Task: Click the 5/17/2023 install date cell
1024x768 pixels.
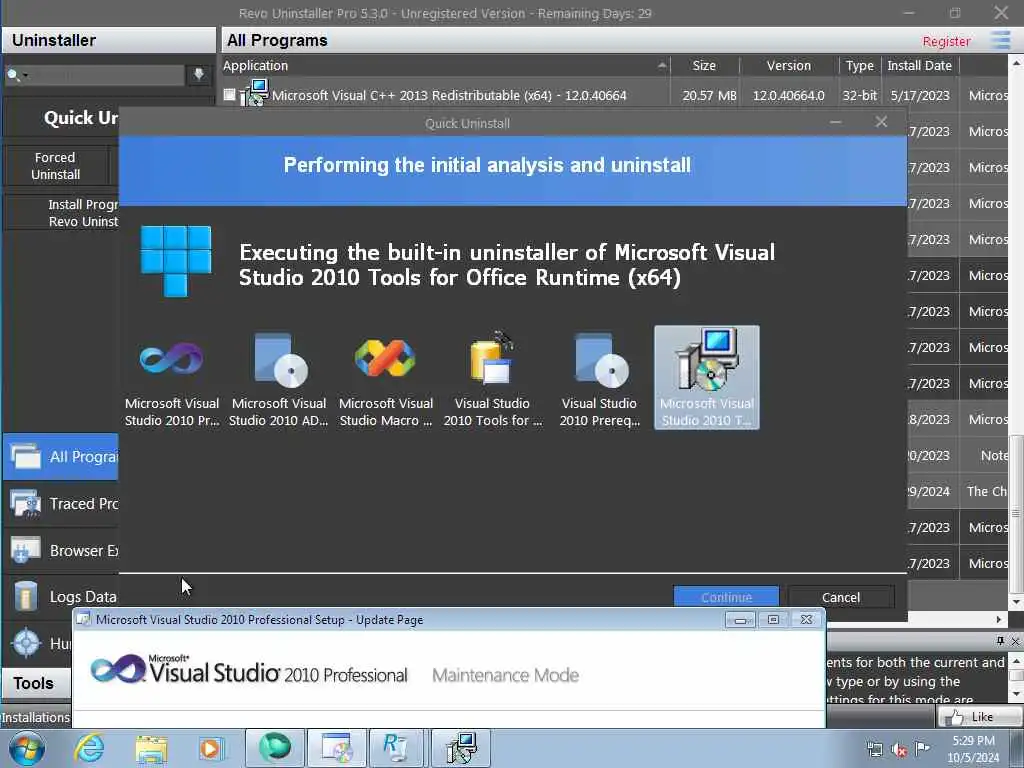Action: (x=920, y=95)
